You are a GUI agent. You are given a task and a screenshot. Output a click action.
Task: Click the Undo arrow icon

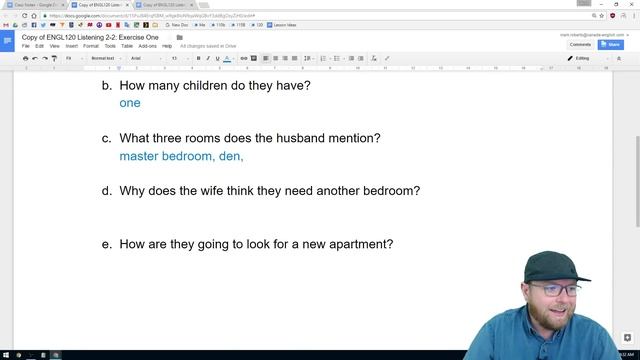(35, 58)
